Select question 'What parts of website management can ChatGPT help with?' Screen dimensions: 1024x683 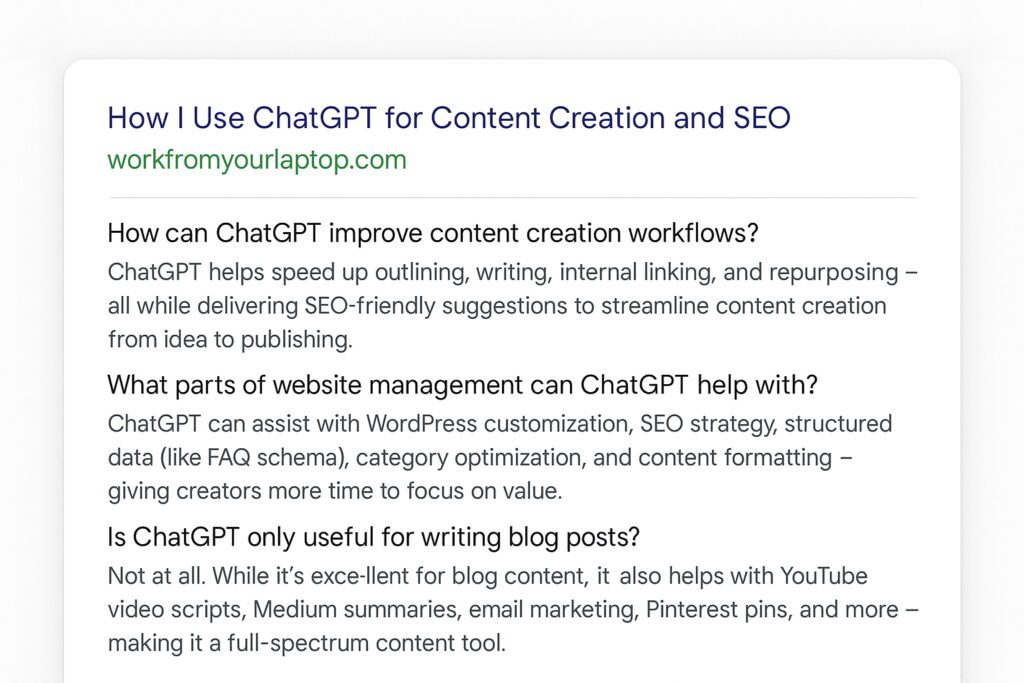462,385
